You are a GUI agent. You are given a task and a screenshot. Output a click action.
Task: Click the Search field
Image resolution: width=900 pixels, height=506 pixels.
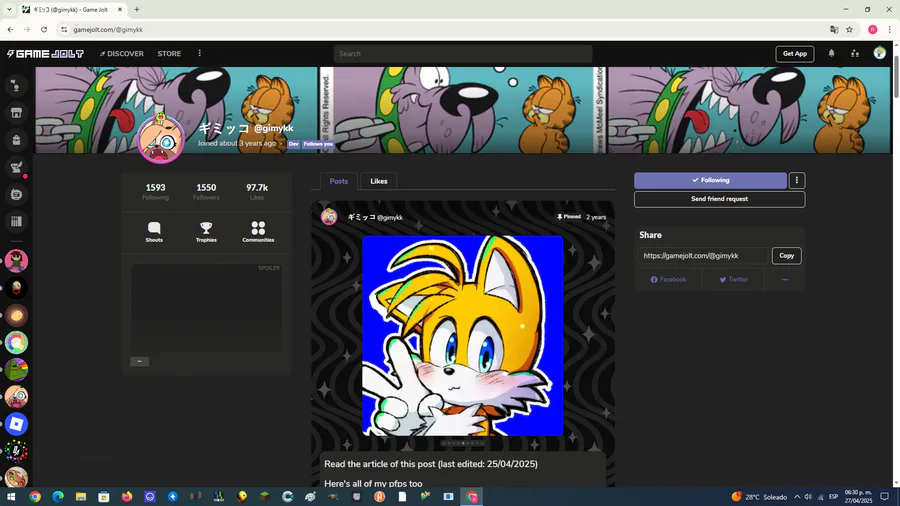463,54
